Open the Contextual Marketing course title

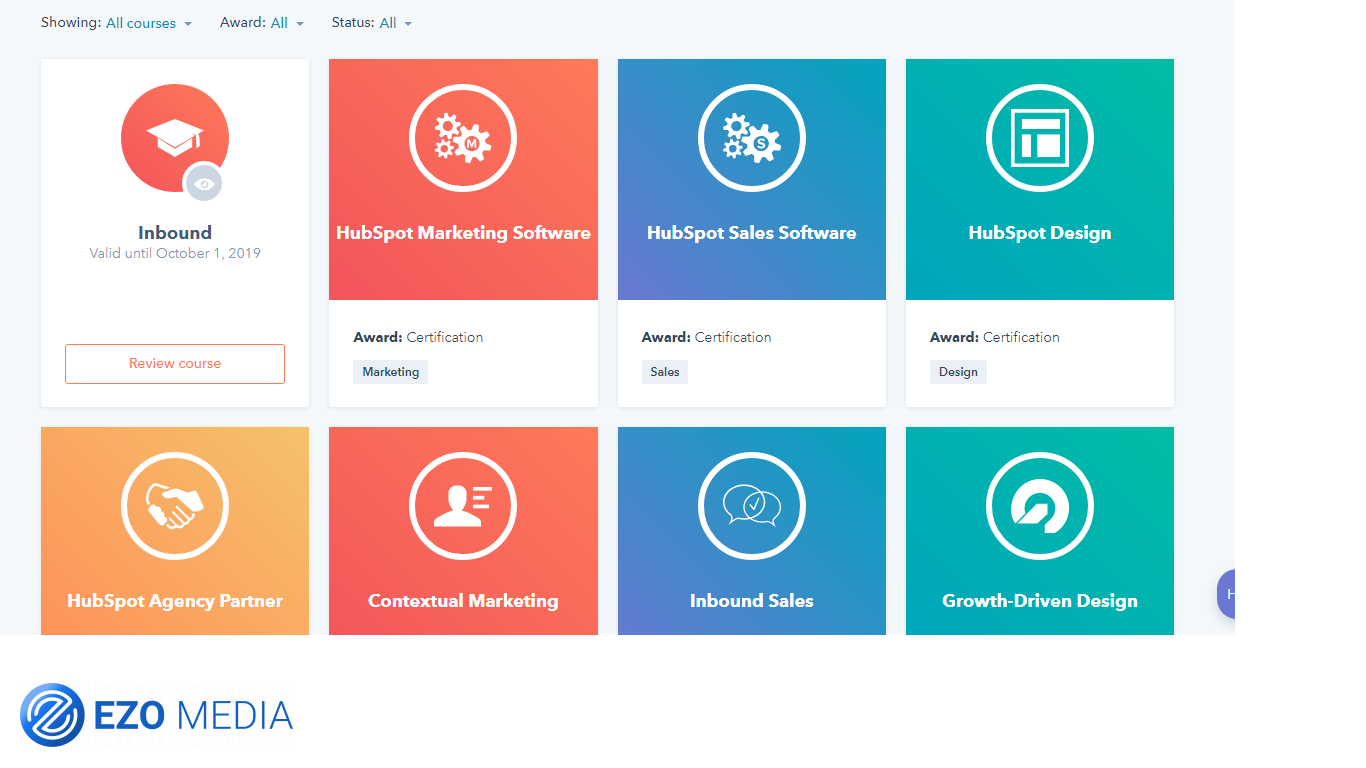(x=463, y=601)
